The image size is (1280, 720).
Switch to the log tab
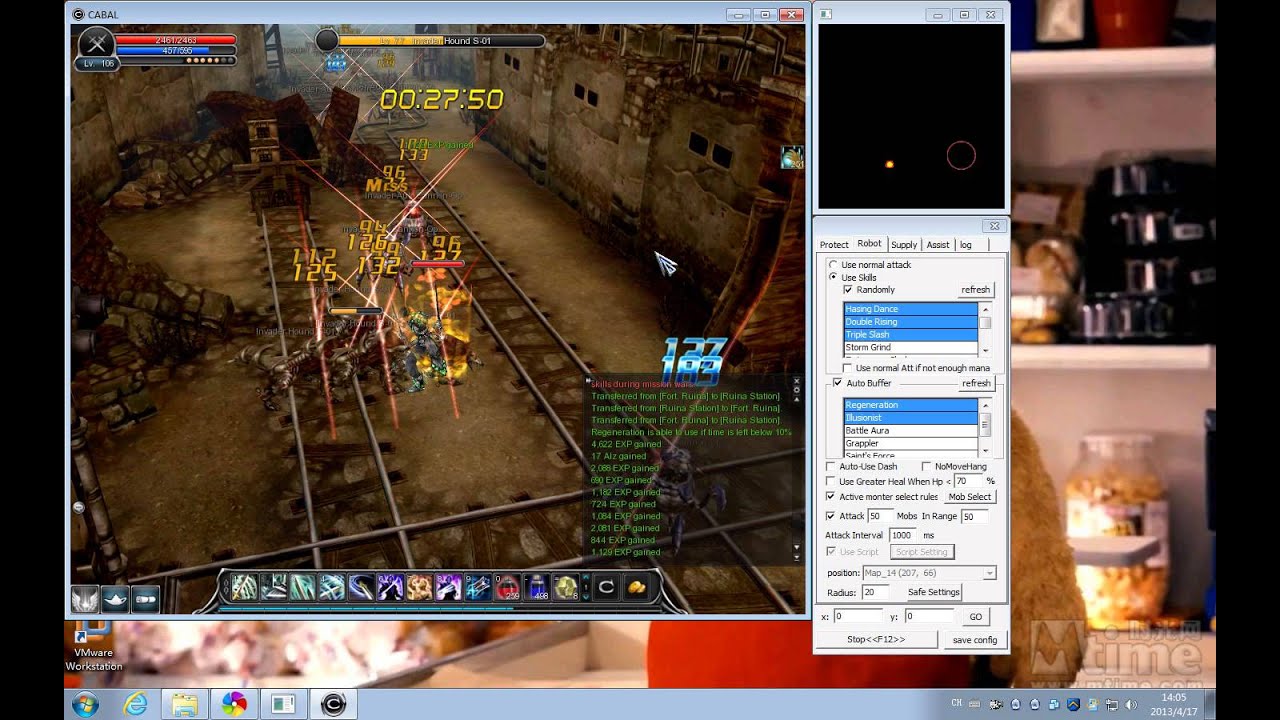coord(966,244)
